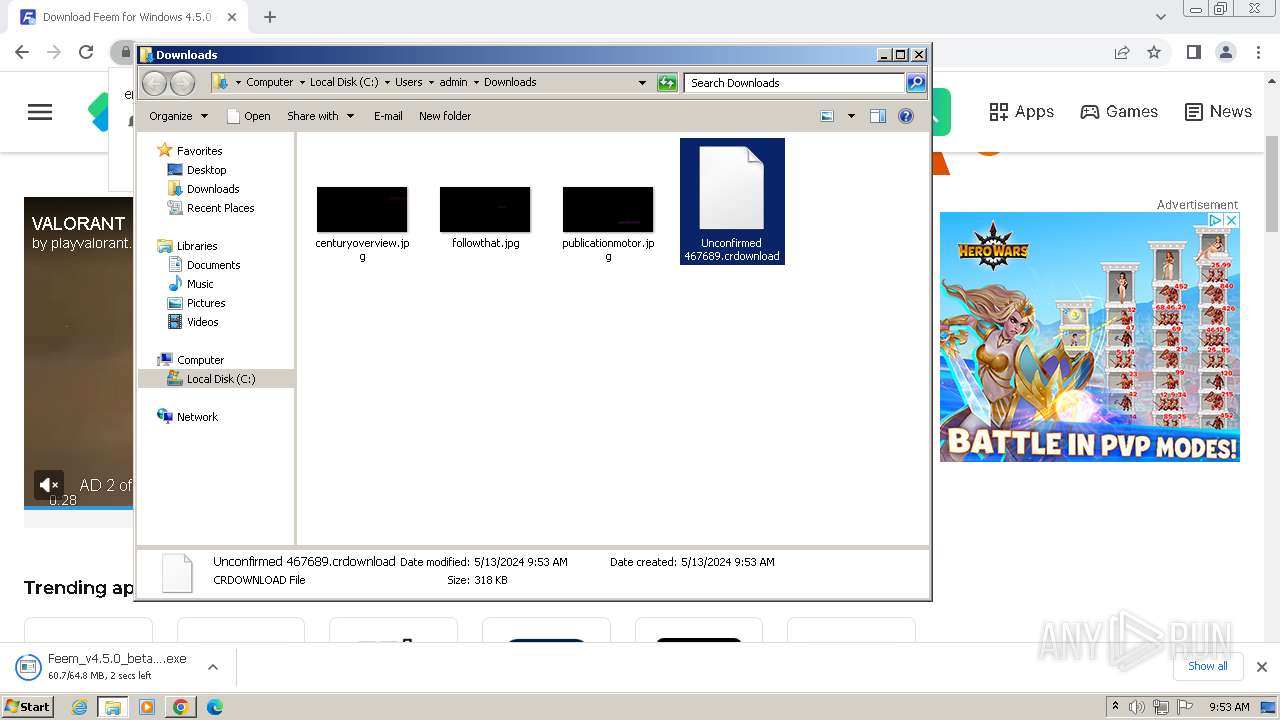1280x720 pixels.
Task: Go back in the Explorer Downloads window
Action: coord(154,83)
